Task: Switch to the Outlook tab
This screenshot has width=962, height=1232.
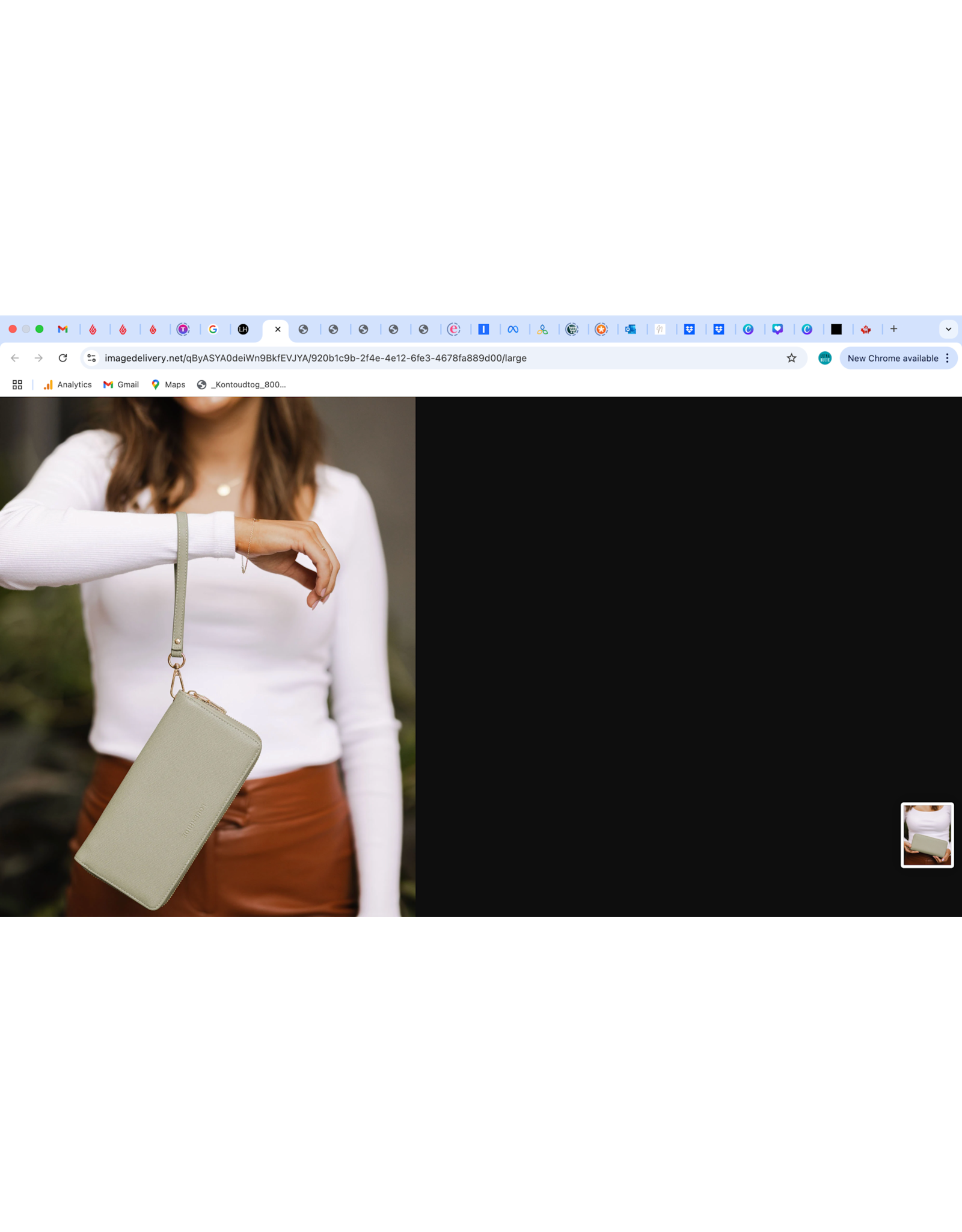Action: click(x=630, y=329)
